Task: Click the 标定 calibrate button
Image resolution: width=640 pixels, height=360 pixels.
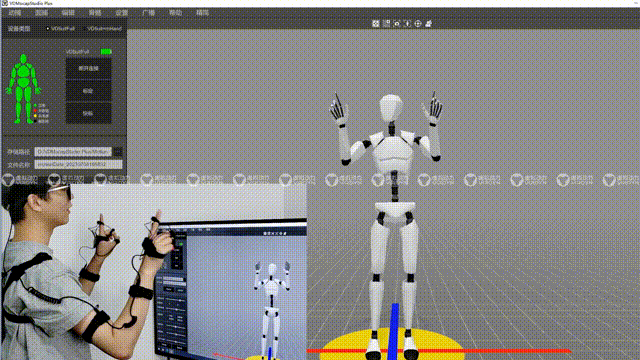Action: (88, 91)
